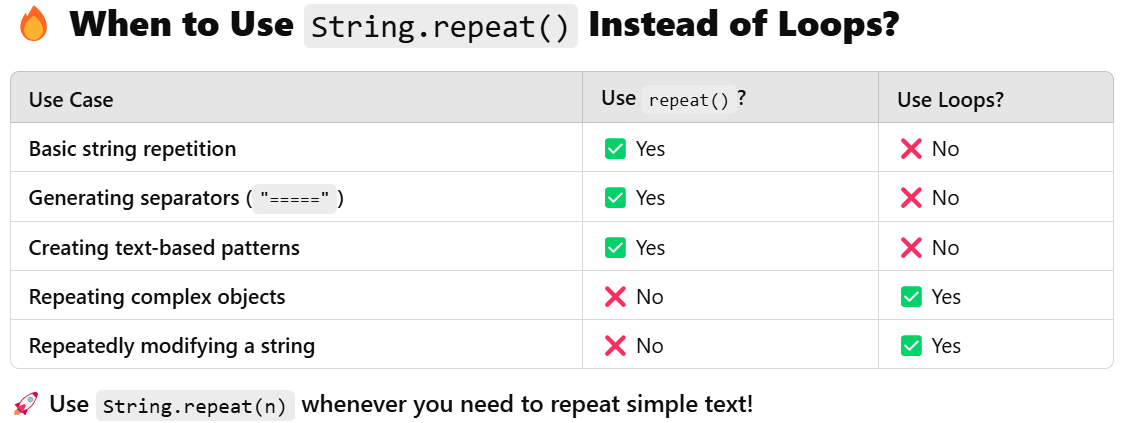Click Repeating complex objects cell text
Image resolution: width=1126 pixels, height=423 pixels.
(157, 297)
